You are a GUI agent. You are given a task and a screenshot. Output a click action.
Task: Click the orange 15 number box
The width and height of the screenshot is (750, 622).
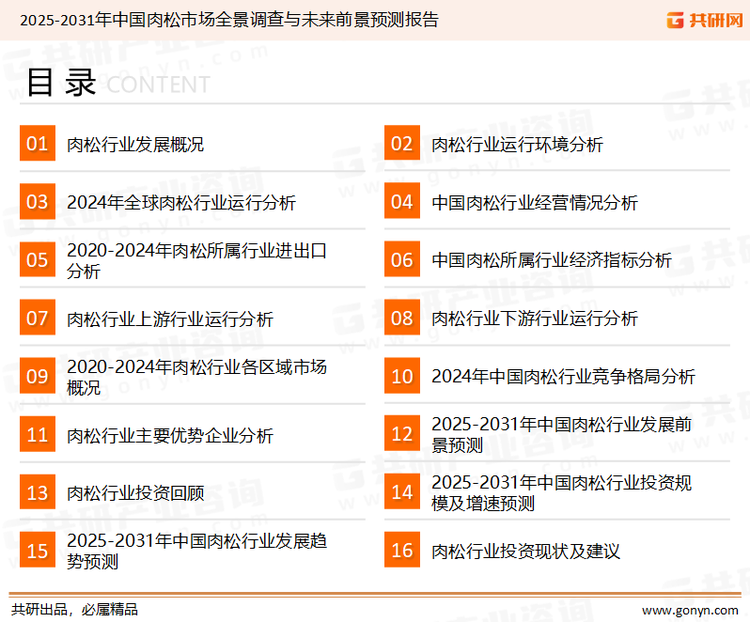[37, 550]
